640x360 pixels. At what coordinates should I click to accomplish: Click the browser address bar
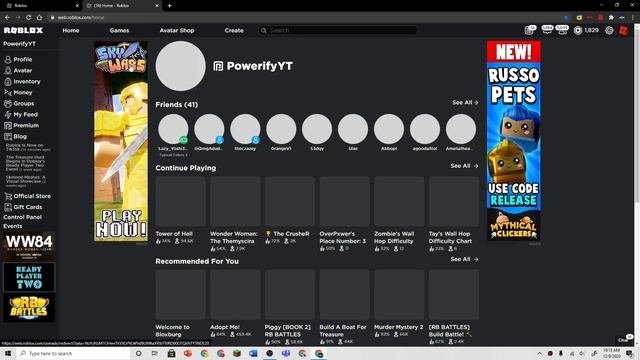pos(306,18)
